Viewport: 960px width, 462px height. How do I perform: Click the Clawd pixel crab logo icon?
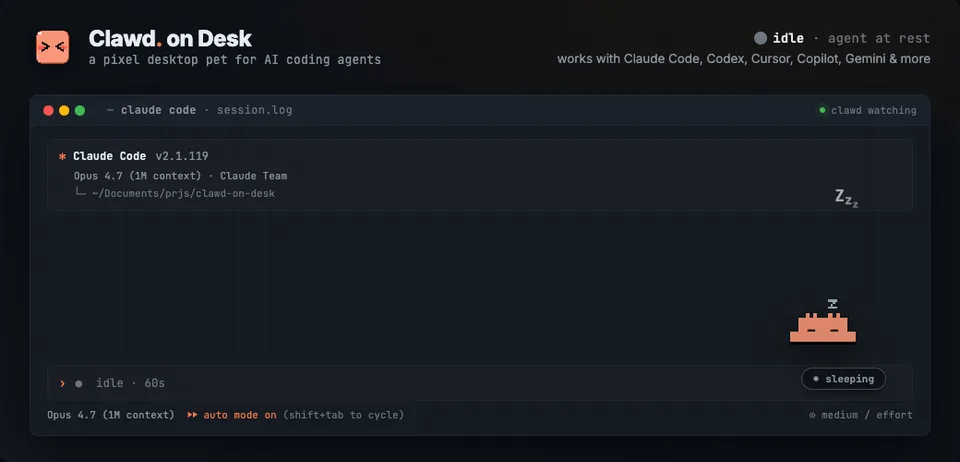tap(53, 47)
